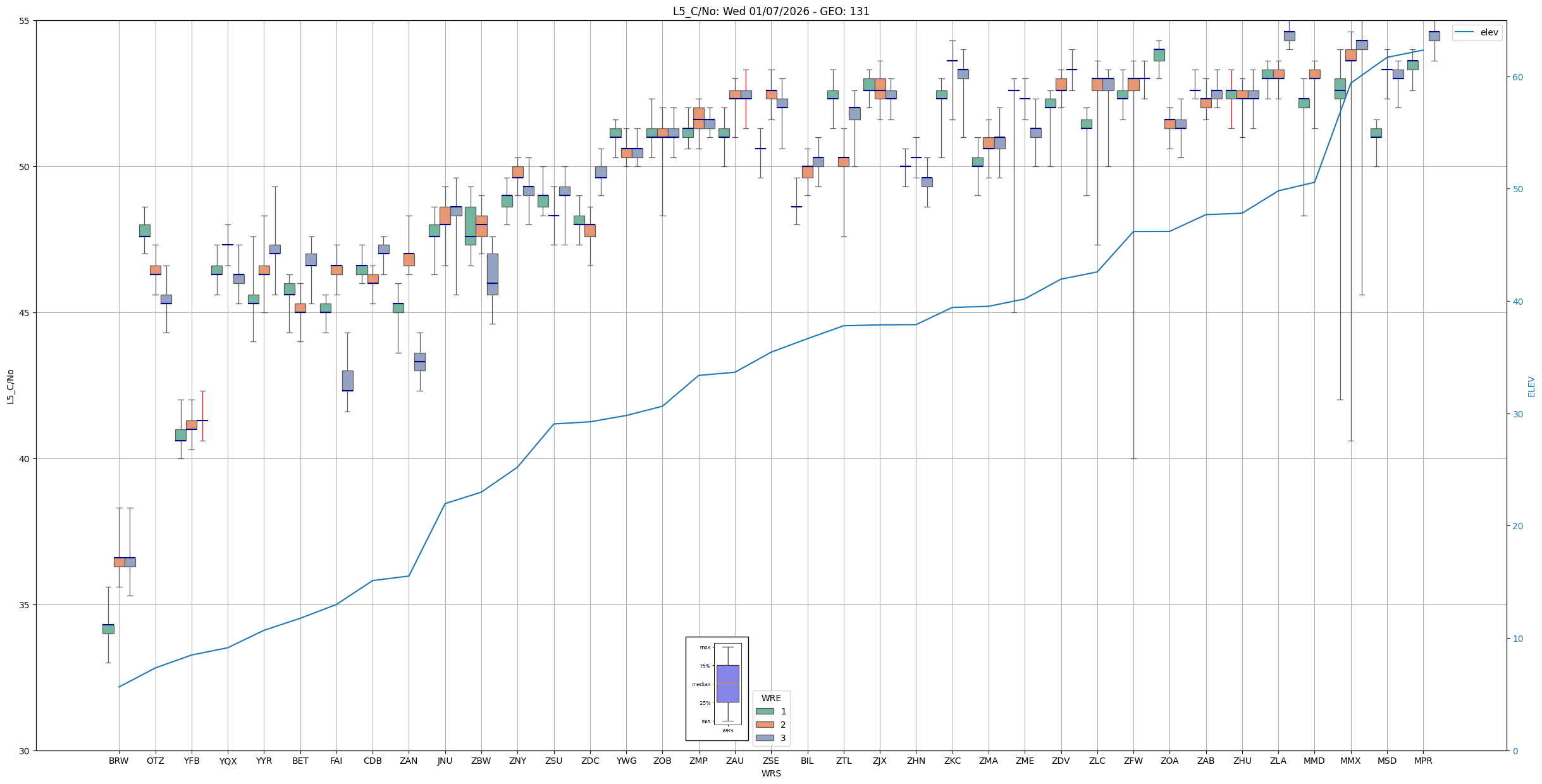Screen dimensions: 1542x784
Task: Click the ZNY station axis label
Action: 517,761
